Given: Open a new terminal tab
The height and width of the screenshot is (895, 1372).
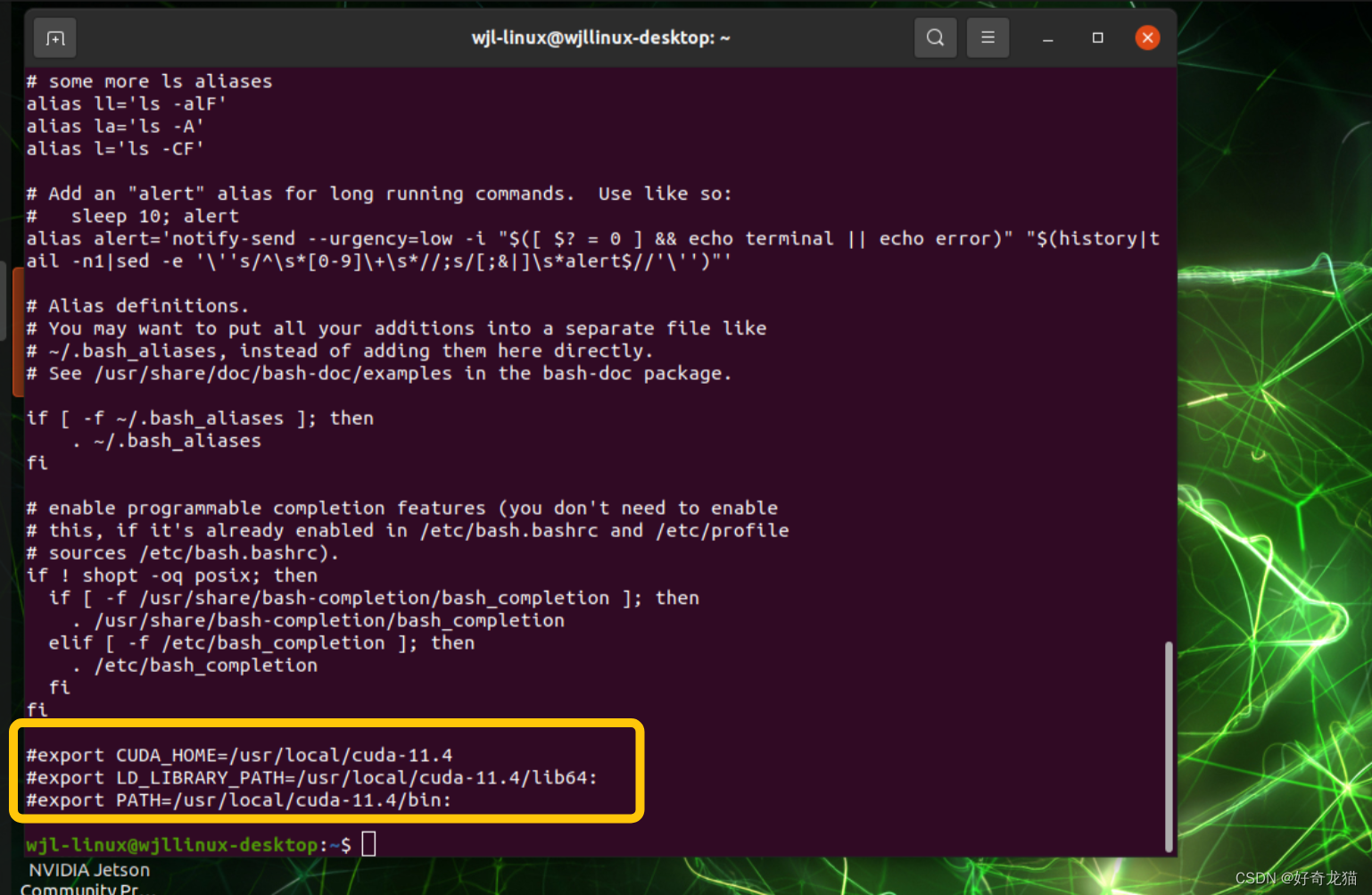Looking at the screenshot, I should tap(54, 37).
